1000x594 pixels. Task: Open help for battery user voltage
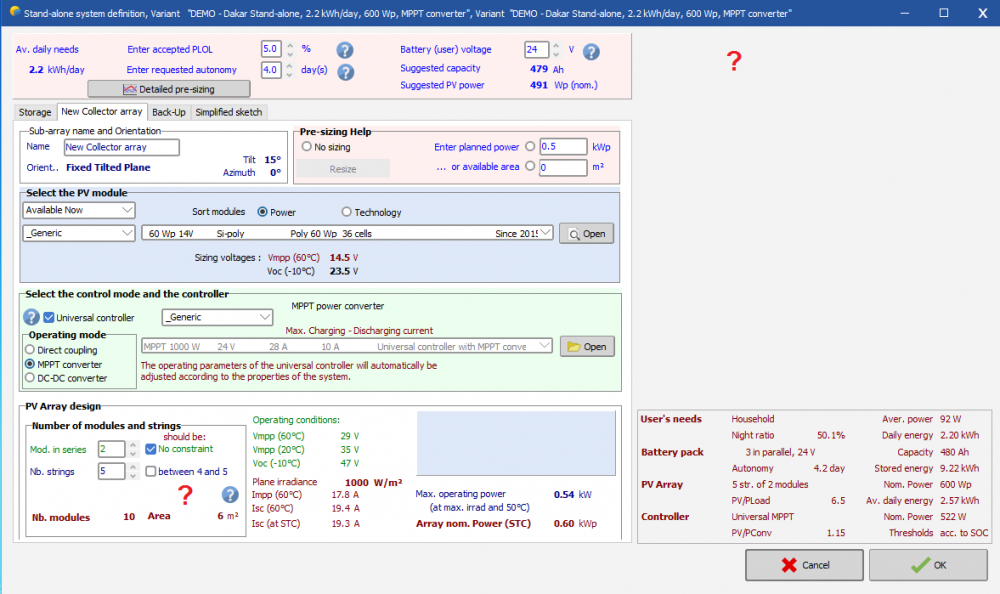[x=590, y=52]
